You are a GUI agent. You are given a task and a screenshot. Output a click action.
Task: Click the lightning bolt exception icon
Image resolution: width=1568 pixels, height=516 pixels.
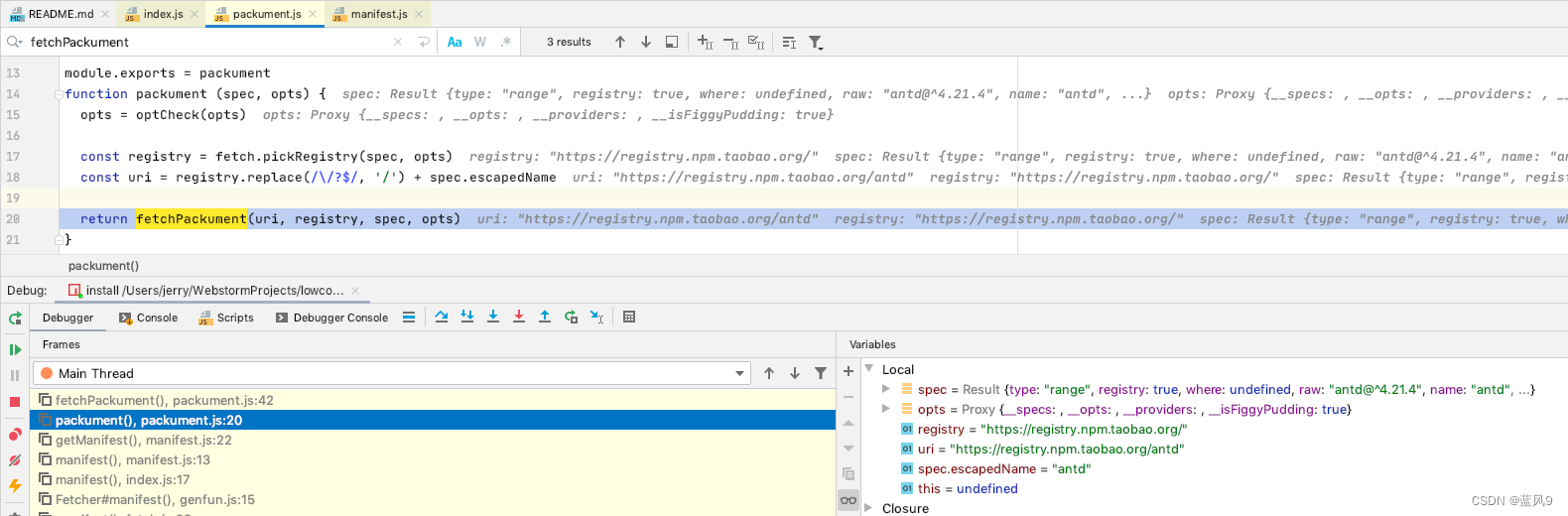tap(15, 486)
